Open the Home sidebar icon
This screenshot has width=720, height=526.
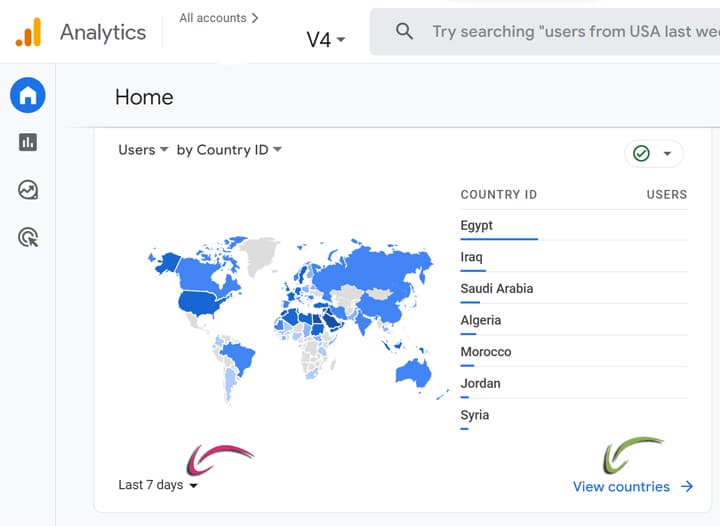[x=28, y=95]
